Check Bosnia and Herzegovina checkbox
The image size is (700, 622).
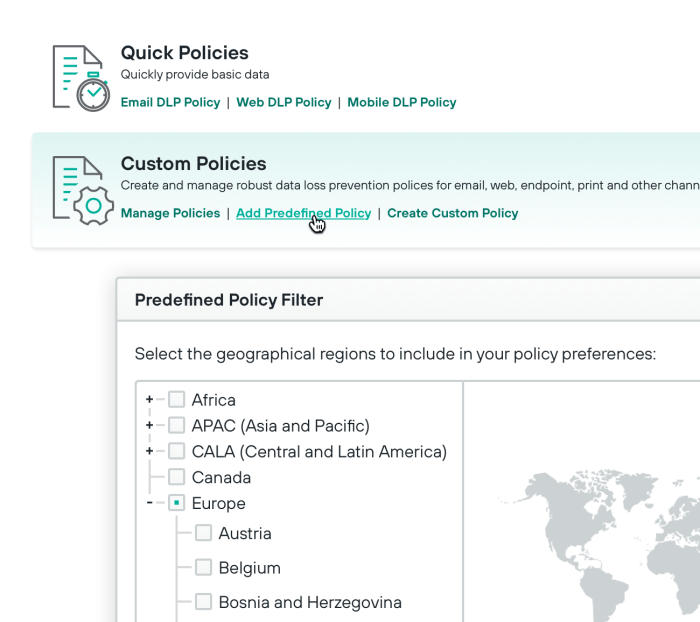[x=203, y=602]
